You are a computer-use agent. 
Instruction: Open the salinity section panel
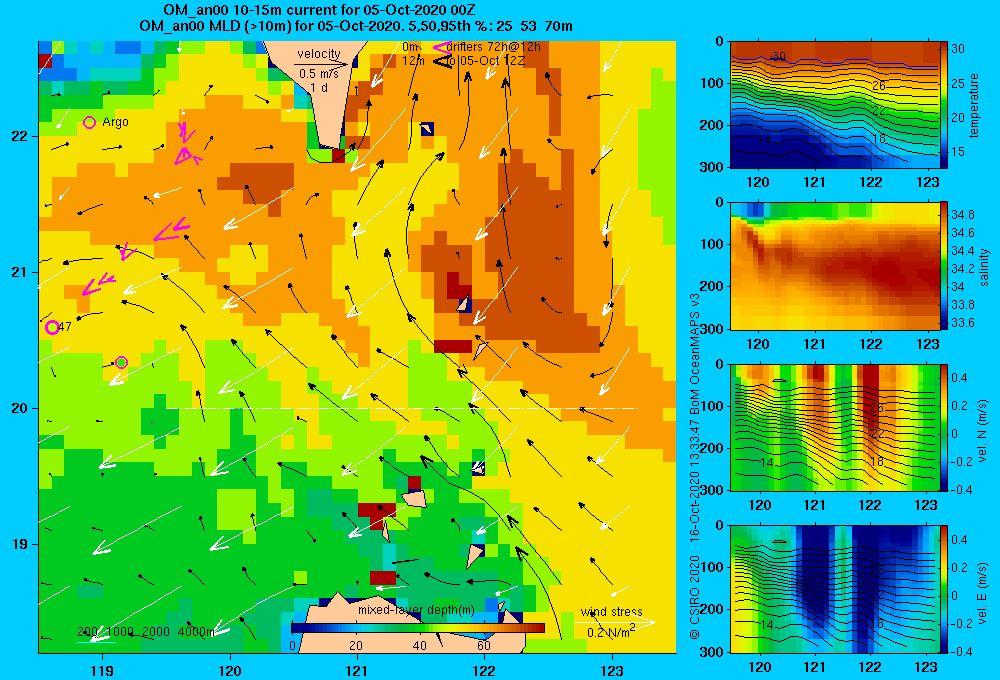(834, 266)
